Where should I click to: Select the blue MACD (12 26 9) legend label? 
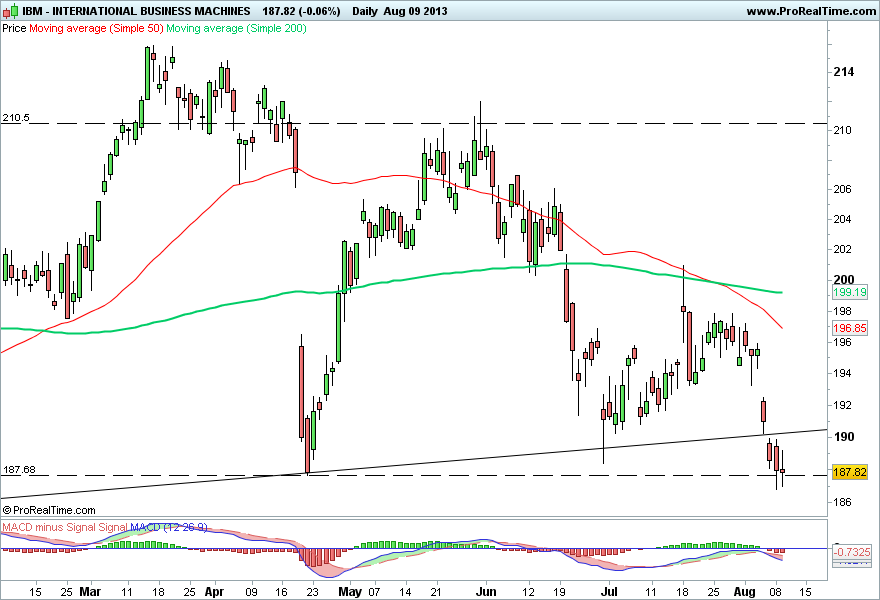tap(169, 527)
